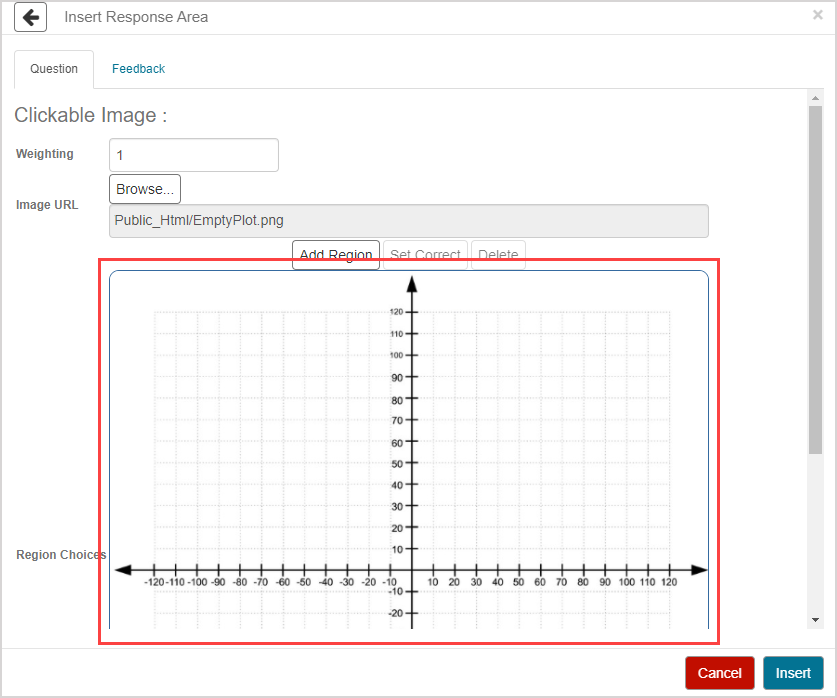The height and width of the screenshot is (698, 837).
Task: Click the origin of the coordinate grid
Action: [x=411, y=570]
